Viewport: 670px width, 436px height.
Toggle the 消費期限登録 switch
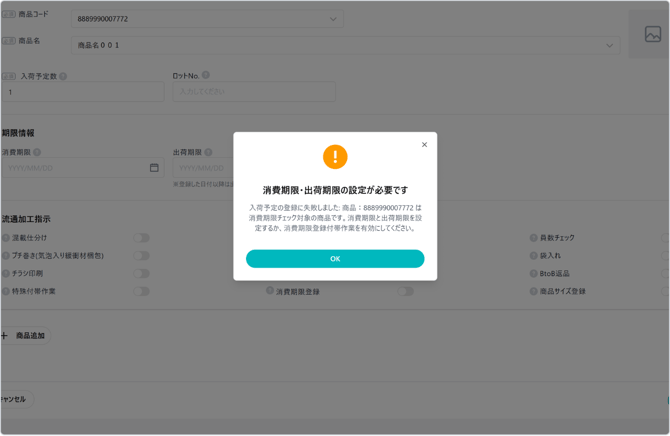coord(404,292)
